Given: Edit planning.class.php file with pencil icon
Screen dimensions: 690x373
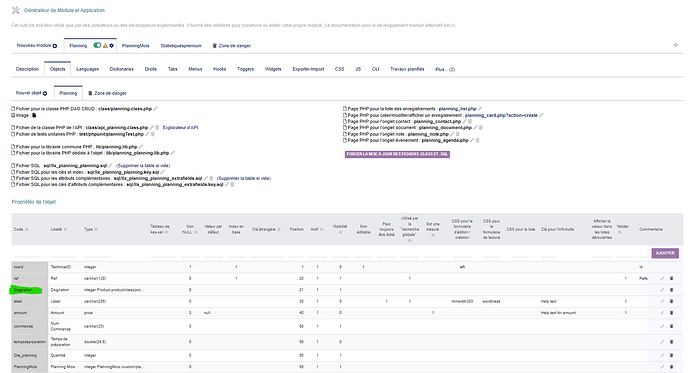Looking at the screenshot, I should point(155,109).
